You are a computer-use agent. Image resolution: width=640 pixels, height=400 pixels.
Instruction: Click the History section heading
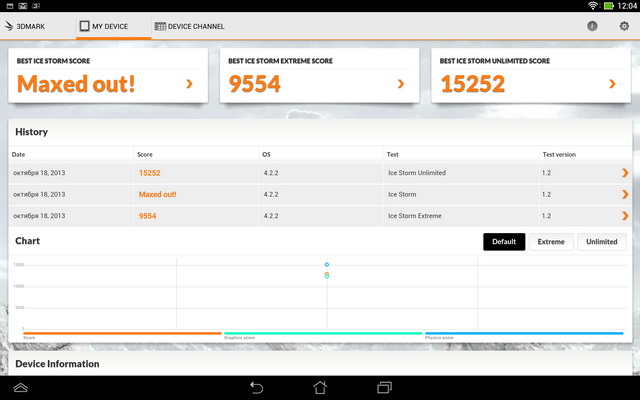[x=31, y=132]
